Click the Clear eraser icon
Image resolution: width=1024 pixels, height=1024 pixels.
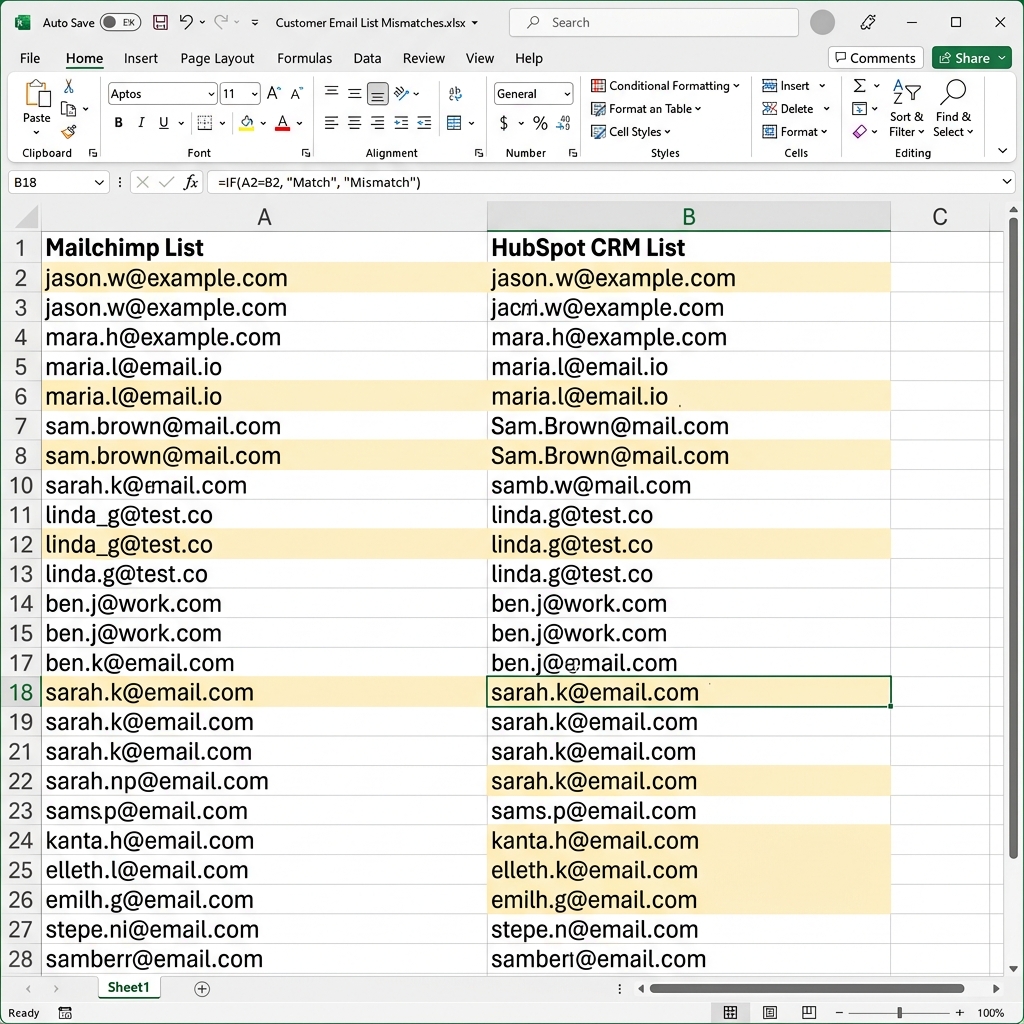(859, 132)
